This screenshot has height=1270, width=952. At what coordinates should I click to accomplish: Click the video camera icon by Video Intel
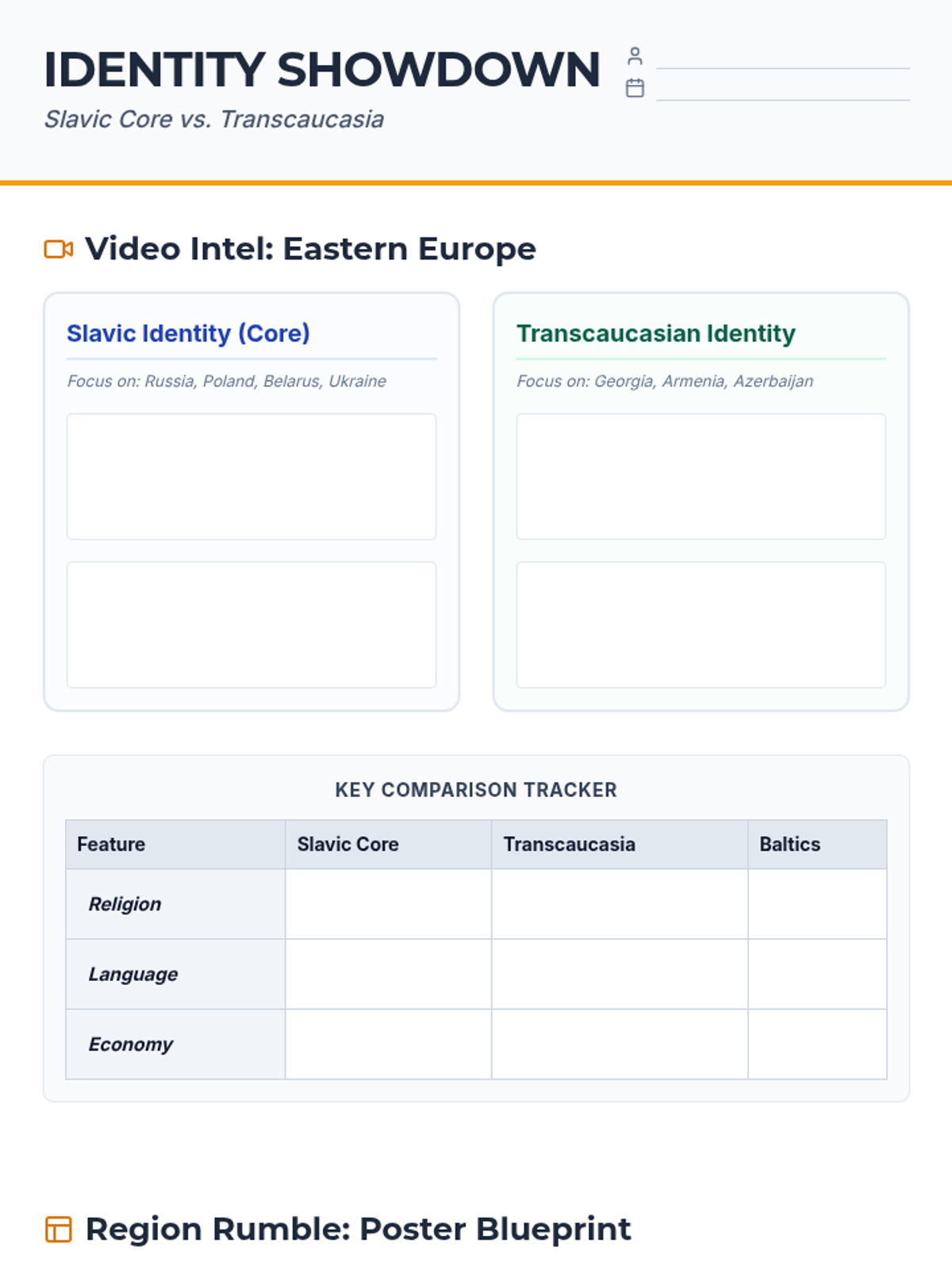click(x=59, y=249)
